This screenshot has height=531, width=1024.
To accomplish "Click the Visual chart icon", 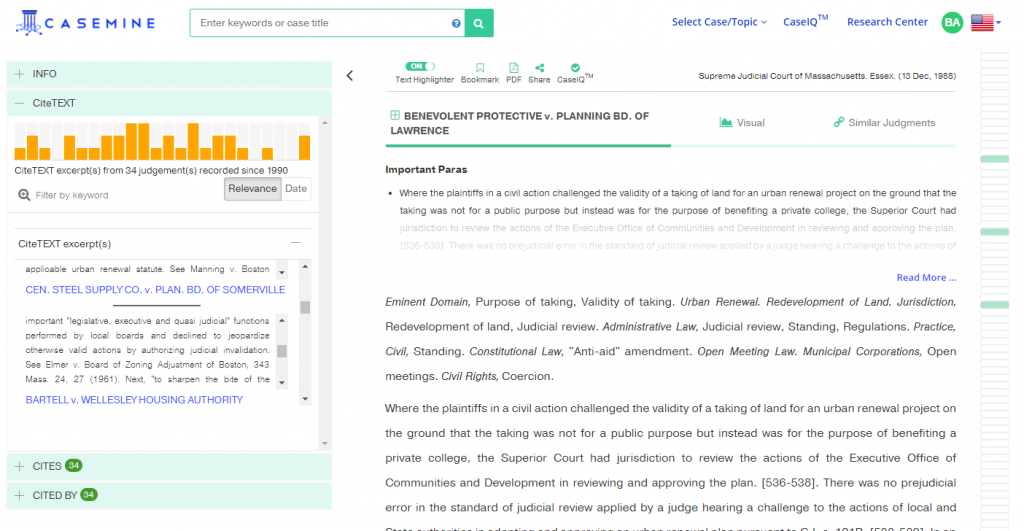I will click(726, 122).
